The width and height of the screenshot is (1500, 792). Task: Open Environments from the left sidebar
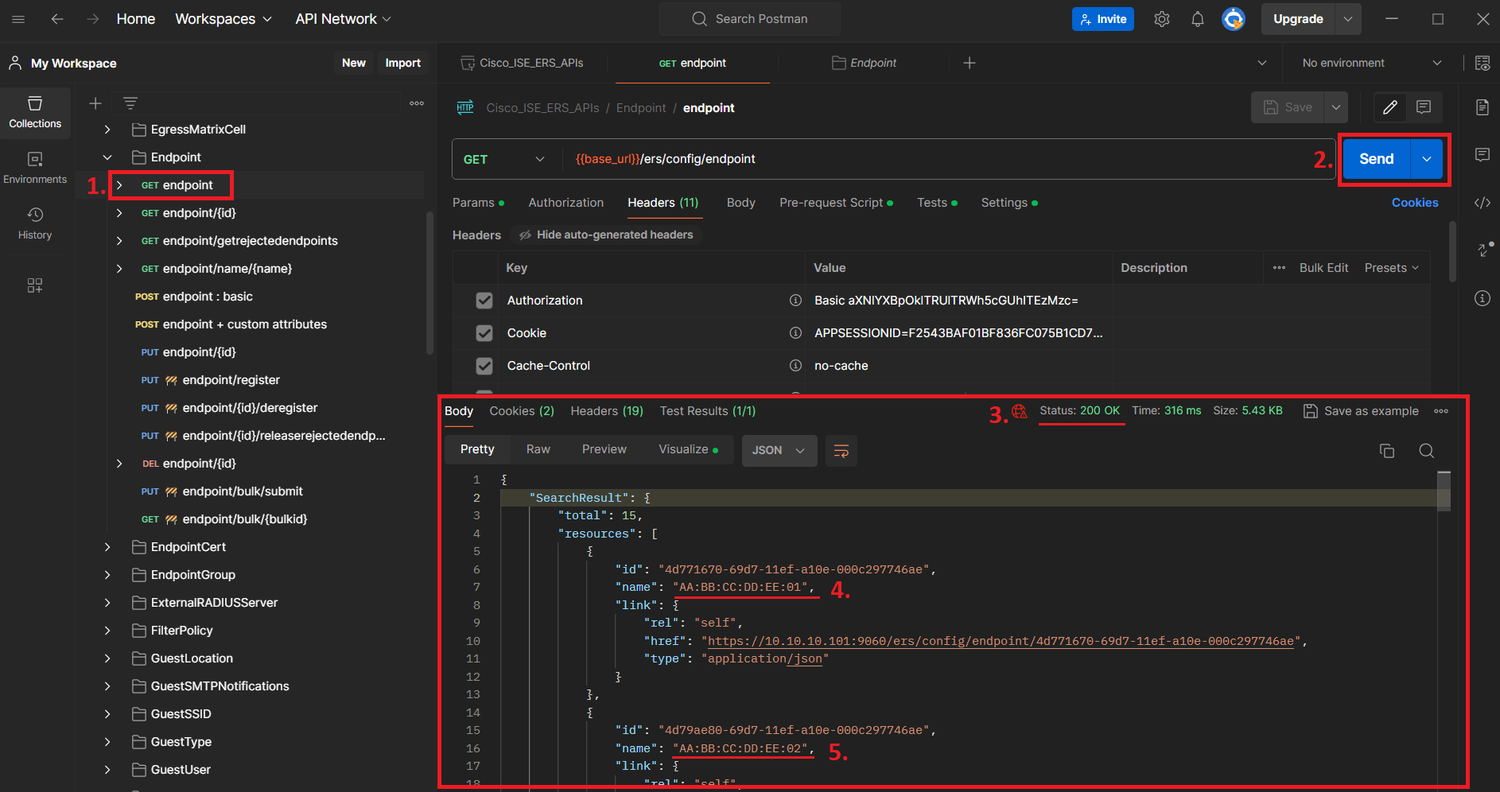pos(35,168)
